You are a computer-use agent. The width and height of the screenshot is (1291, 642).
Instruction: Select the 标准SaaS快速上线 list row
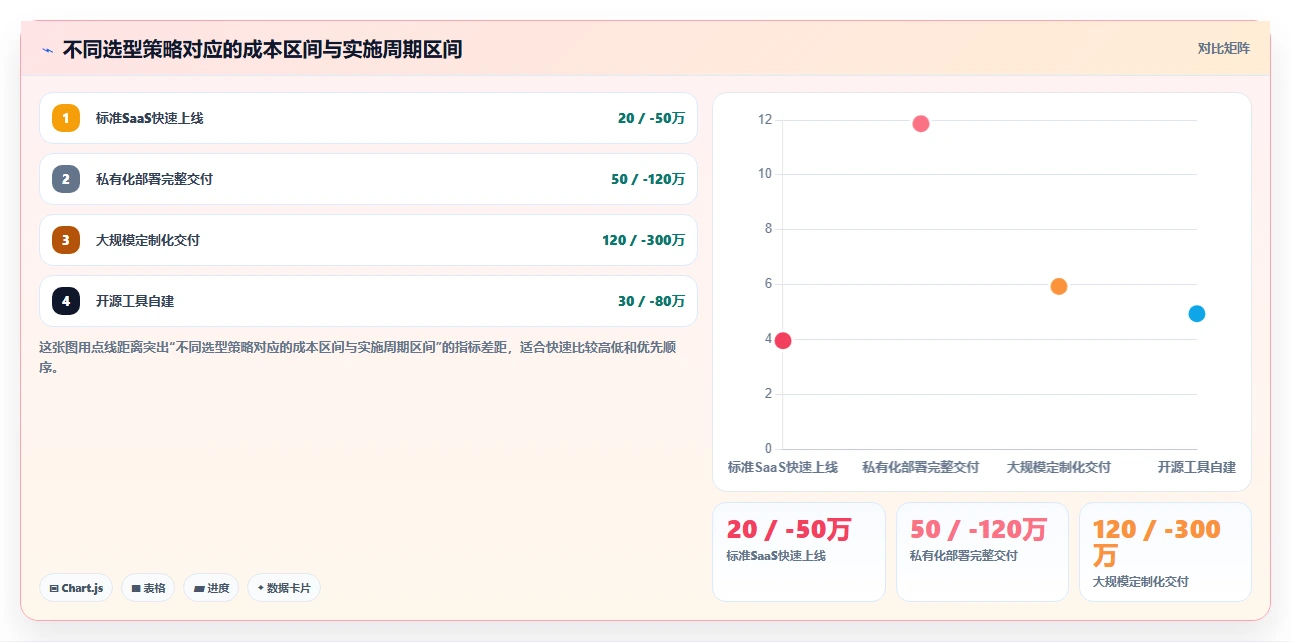pos(368,118)
